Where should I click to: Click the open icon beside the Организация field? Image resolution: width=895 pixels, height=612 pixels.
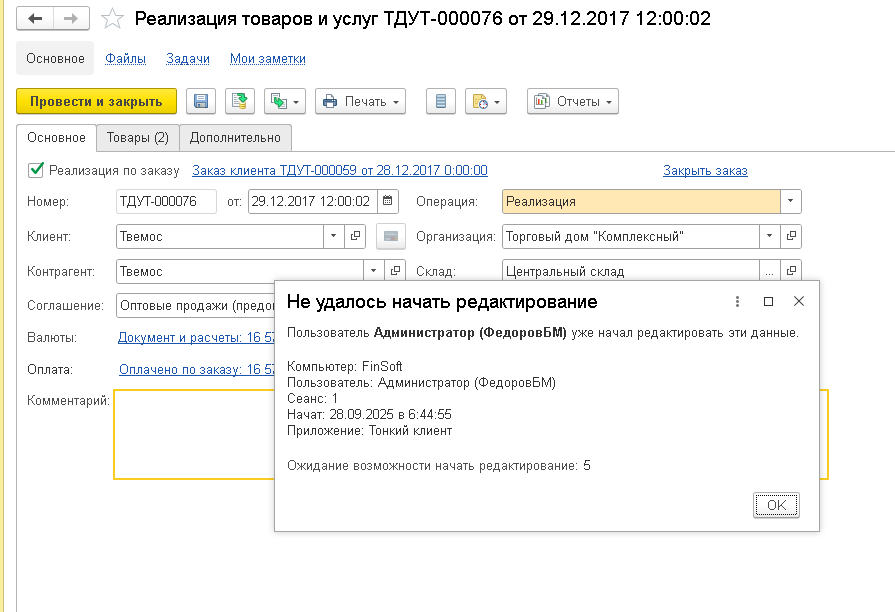click(x=791, y=237)
